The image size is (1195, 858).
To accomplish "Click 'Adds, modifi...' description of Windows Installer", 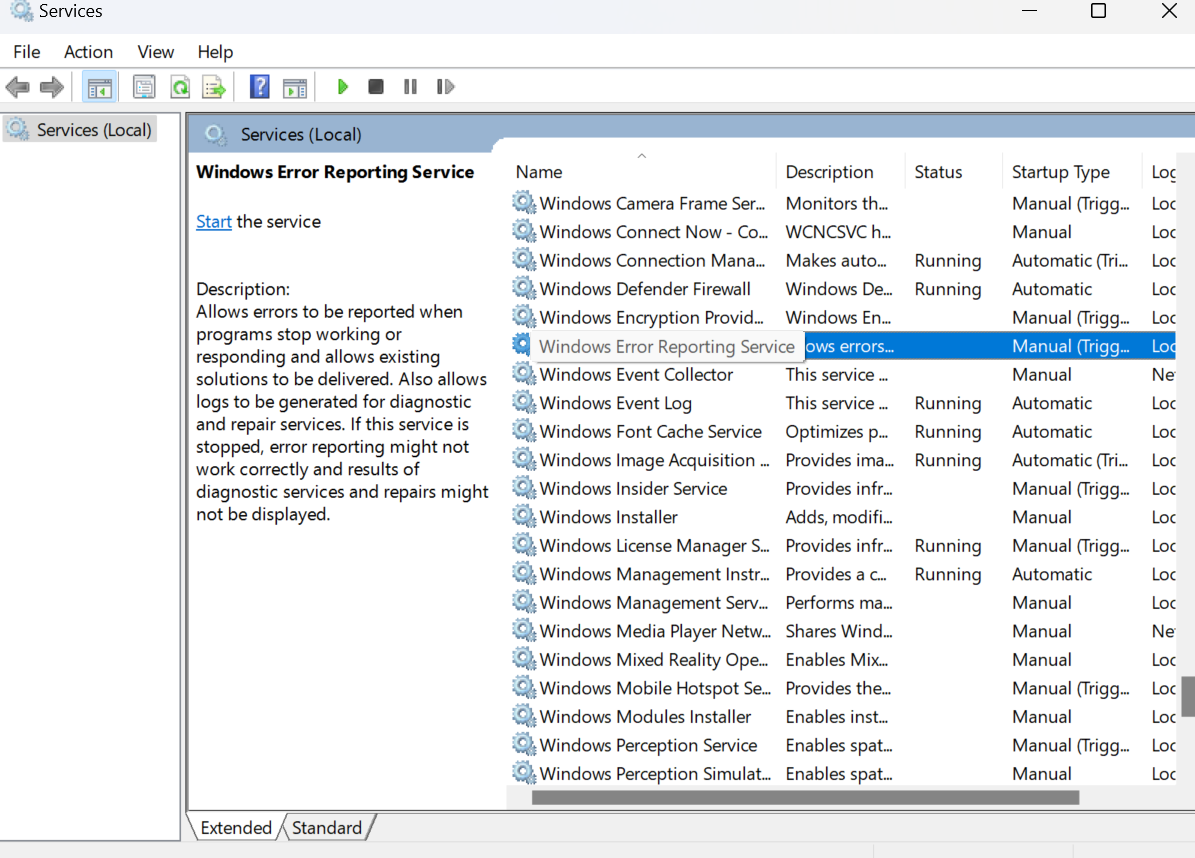I will 838,517.
